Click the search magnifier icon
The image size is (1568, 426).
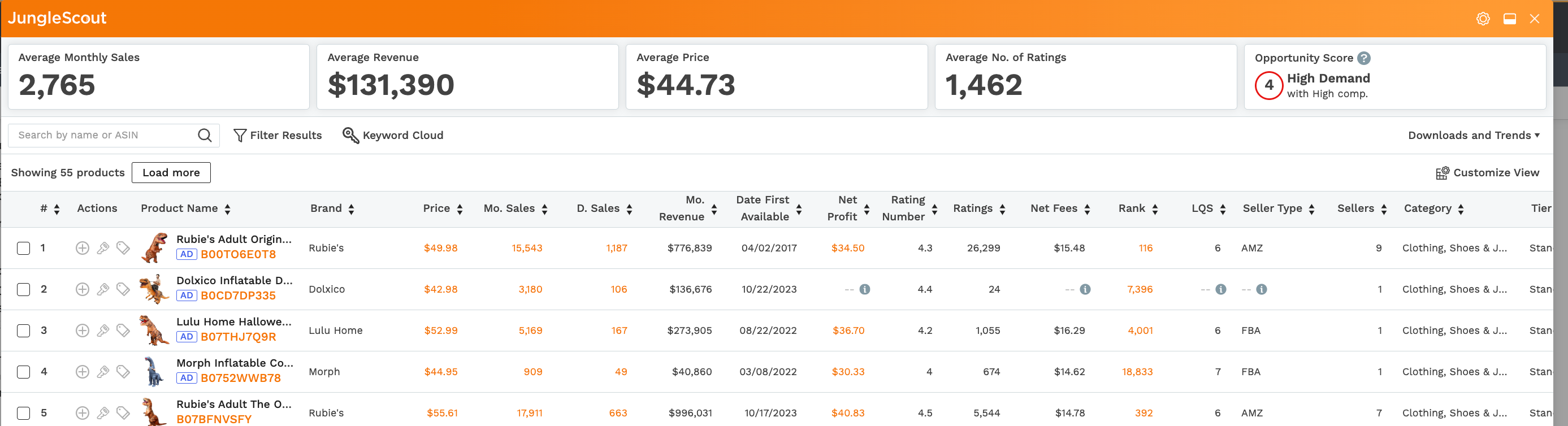pos(205,135)
